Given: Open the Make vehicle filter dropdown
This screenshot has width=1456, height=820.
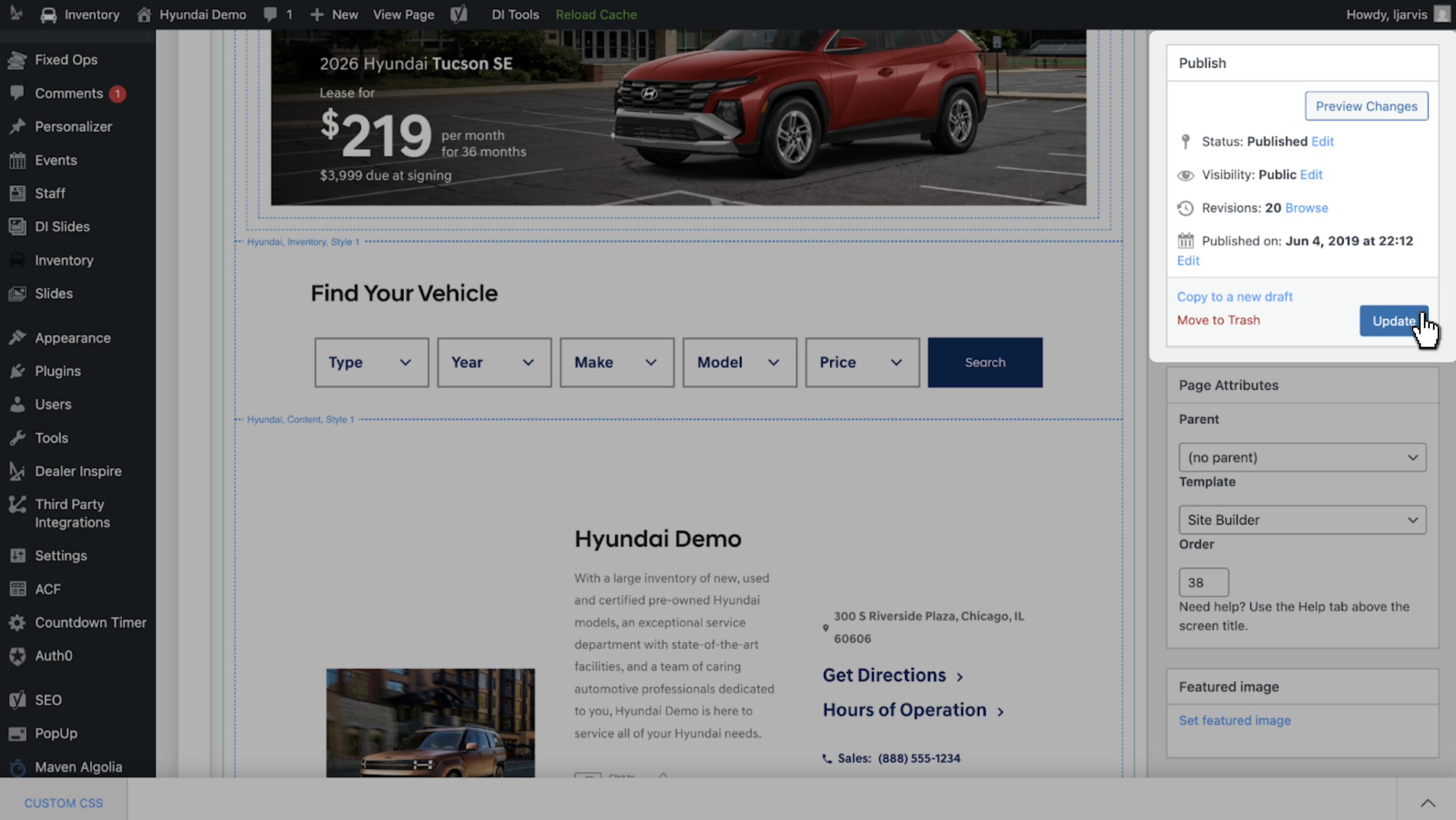Looking at the screenshot, I should click(x=617, y=362).
